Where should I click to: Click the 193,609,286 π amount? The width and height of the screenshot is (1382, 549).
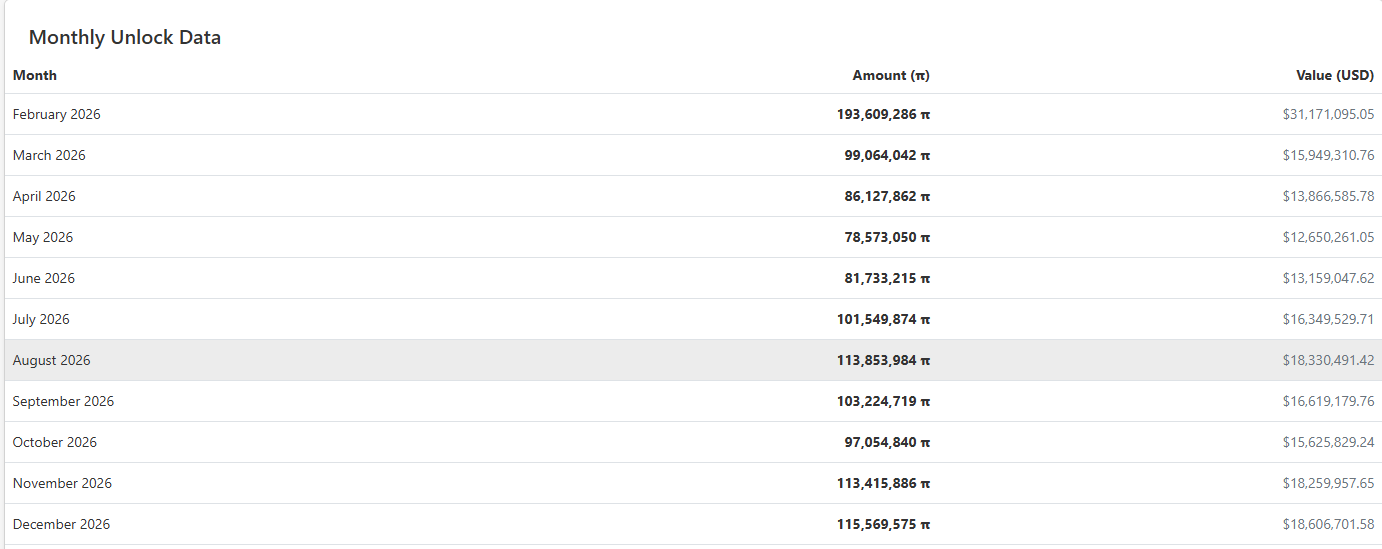coord(883,114)
